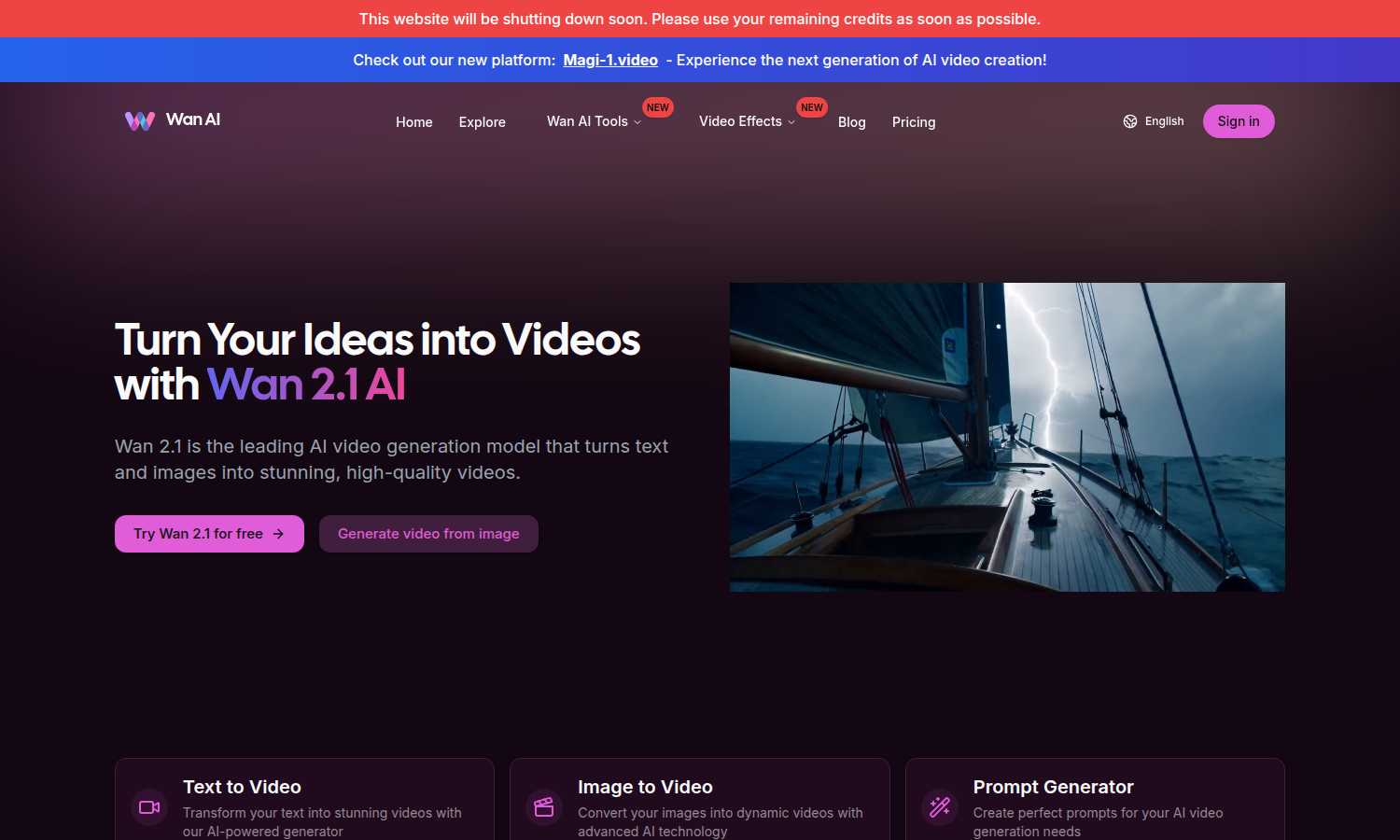
Task: Open the Blog page
Action: (x=852, y=122)
